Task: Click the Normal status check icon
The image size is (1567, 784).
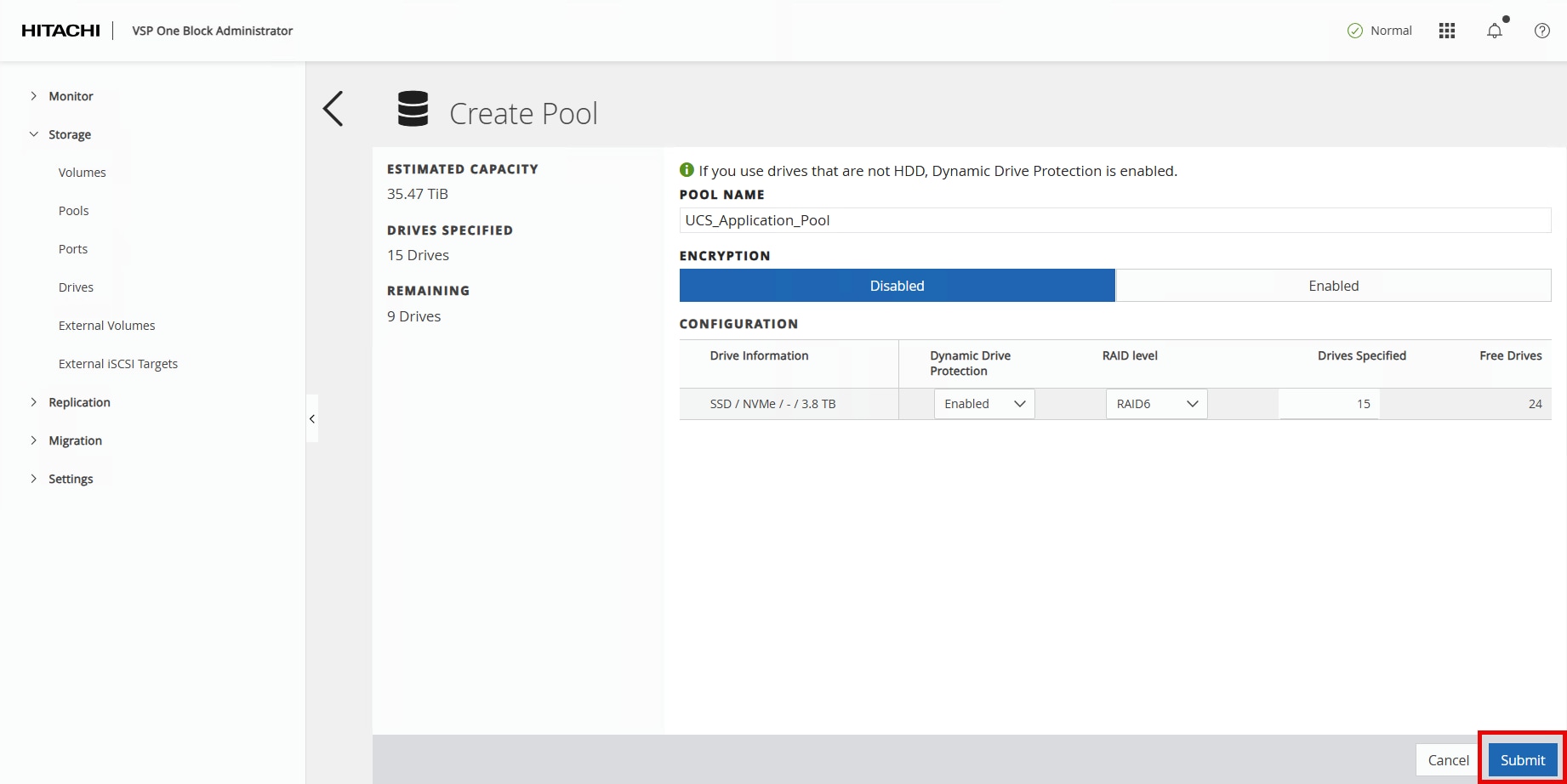Action: click(x=1355, y=31)
